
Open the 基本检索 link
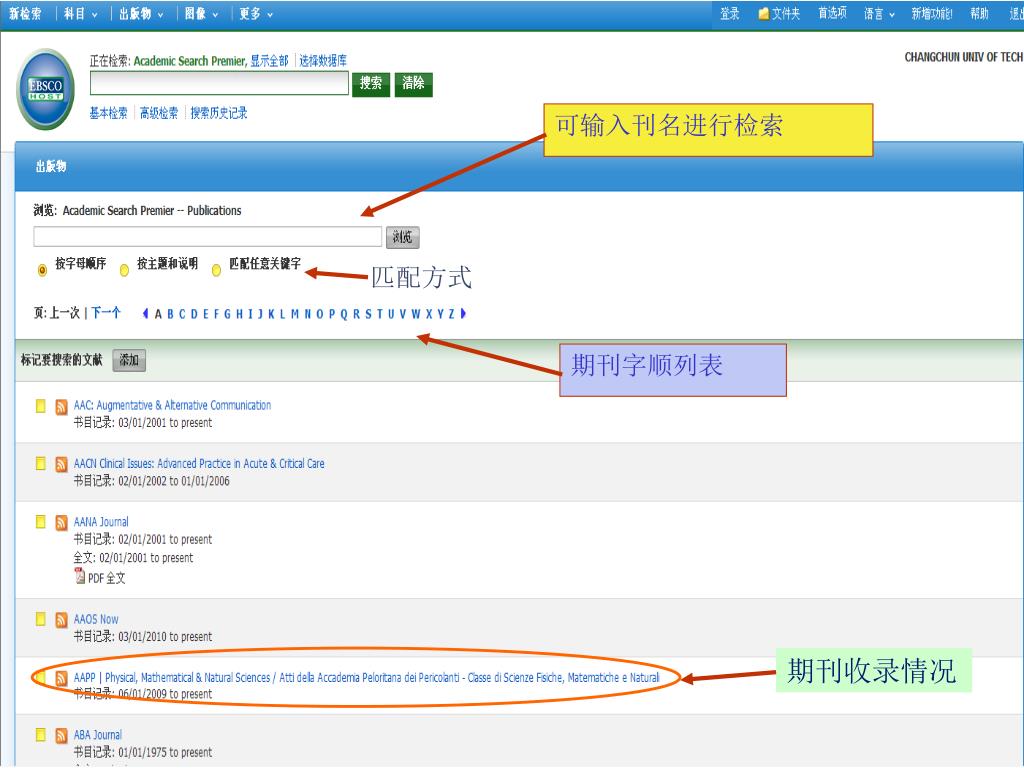tap(108, 113)
